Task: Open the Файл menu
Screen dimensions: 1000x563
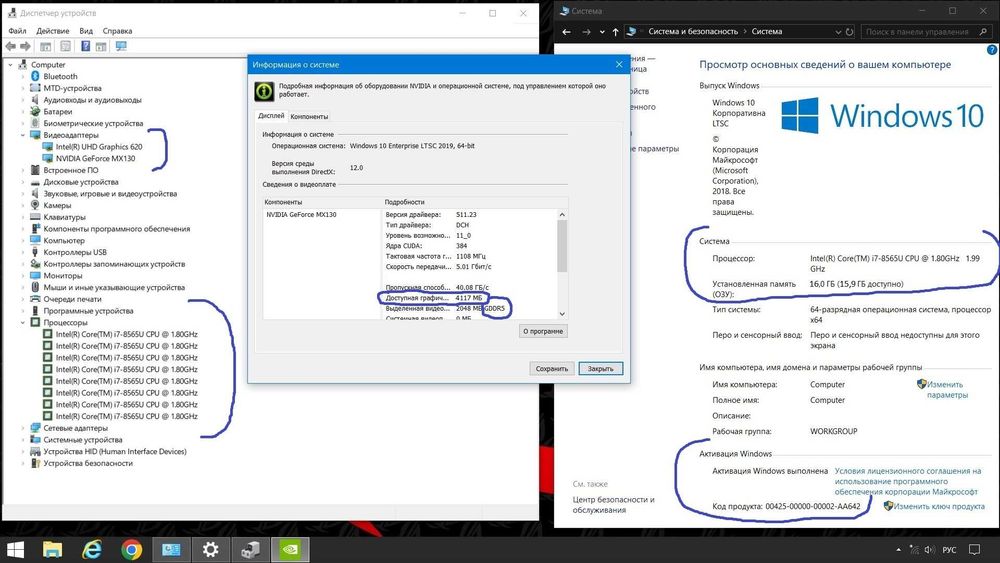Action: pyautogui.click(x=17, y=31)
